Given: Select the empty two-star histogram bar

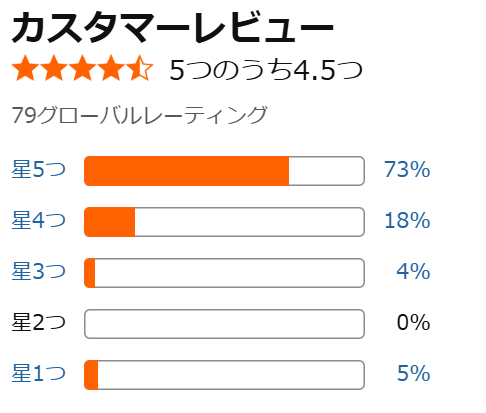Looking at the screenshot, I should [224, 324].
